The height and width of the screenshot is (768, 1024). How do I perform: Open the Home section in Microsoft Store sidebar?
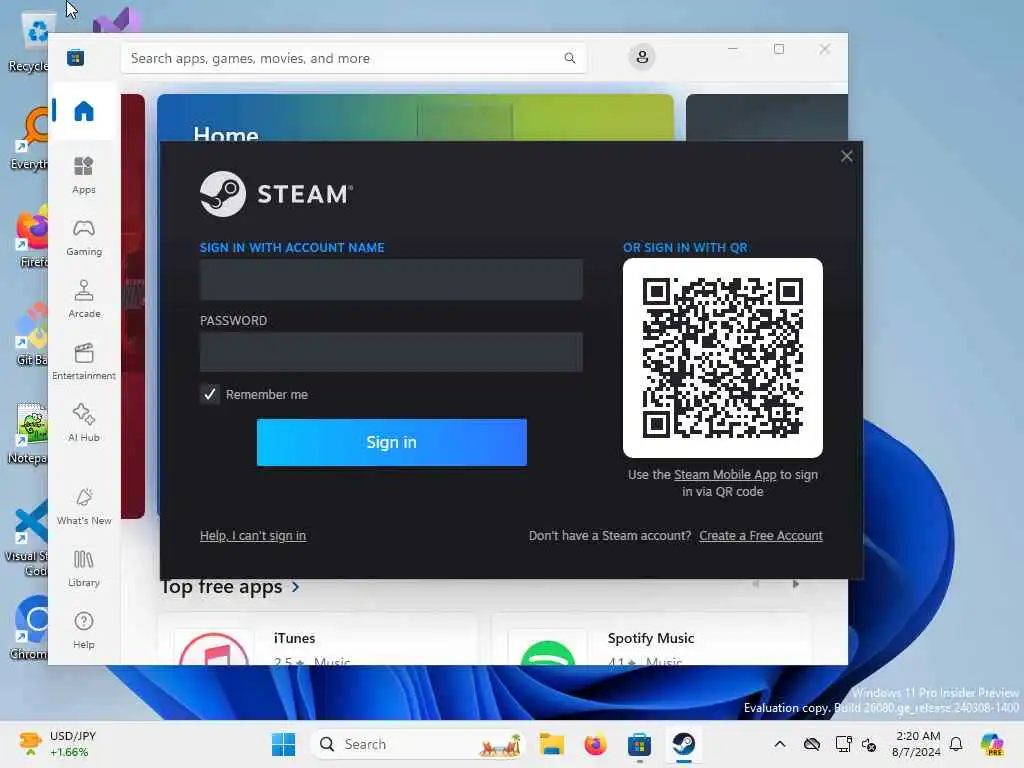tap(84, 111)
